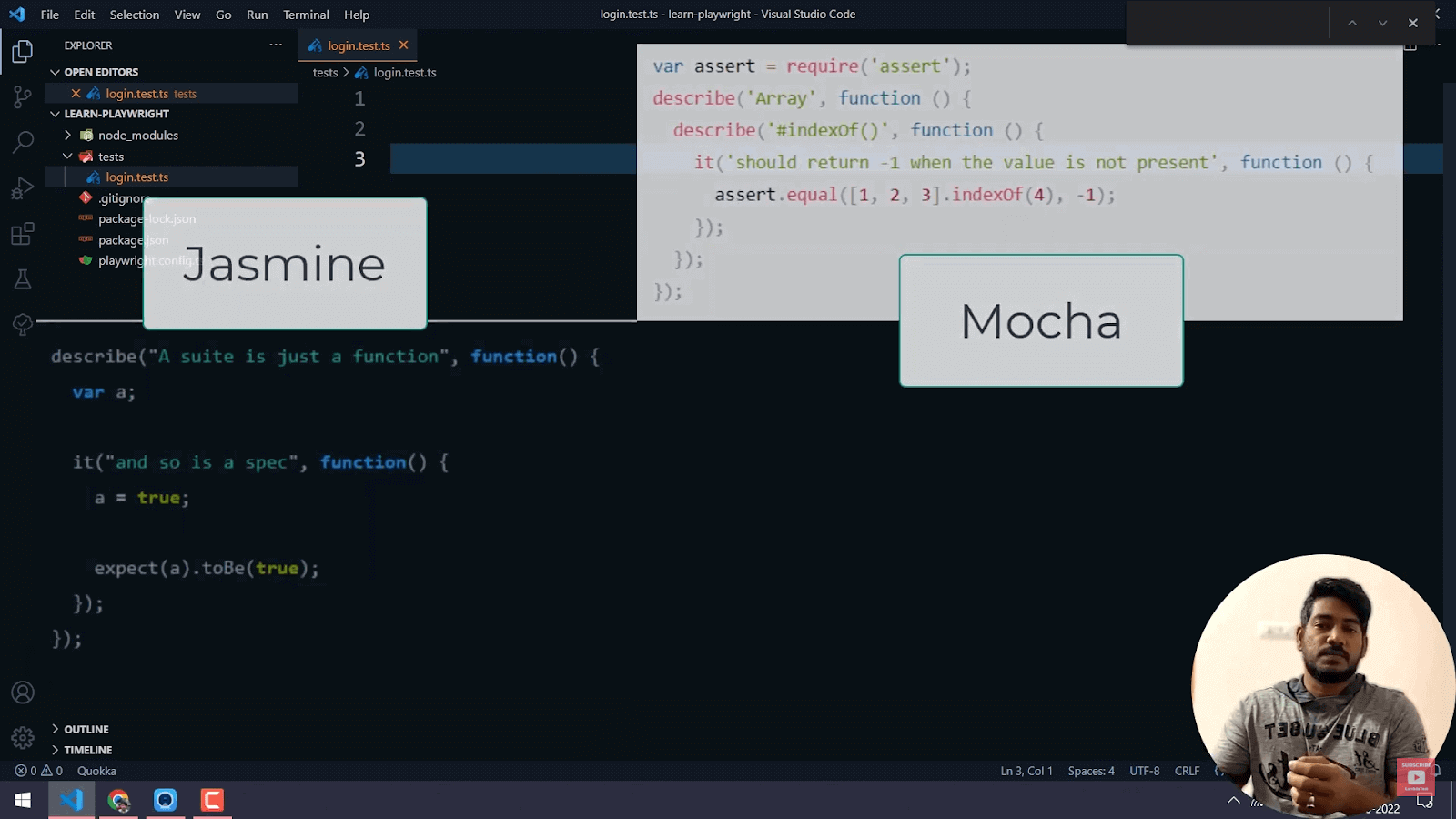Open the Manage gear icon
This screenshot has height=819, width=1456.
click(x=23, y=737)
